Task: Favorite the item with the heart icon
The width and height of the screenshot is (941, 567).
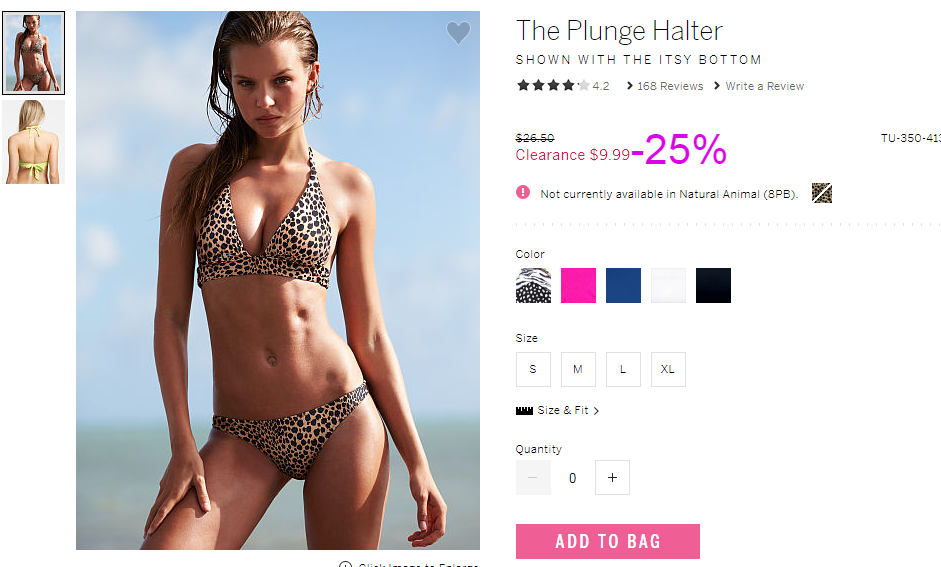Action: coord(458,32)
